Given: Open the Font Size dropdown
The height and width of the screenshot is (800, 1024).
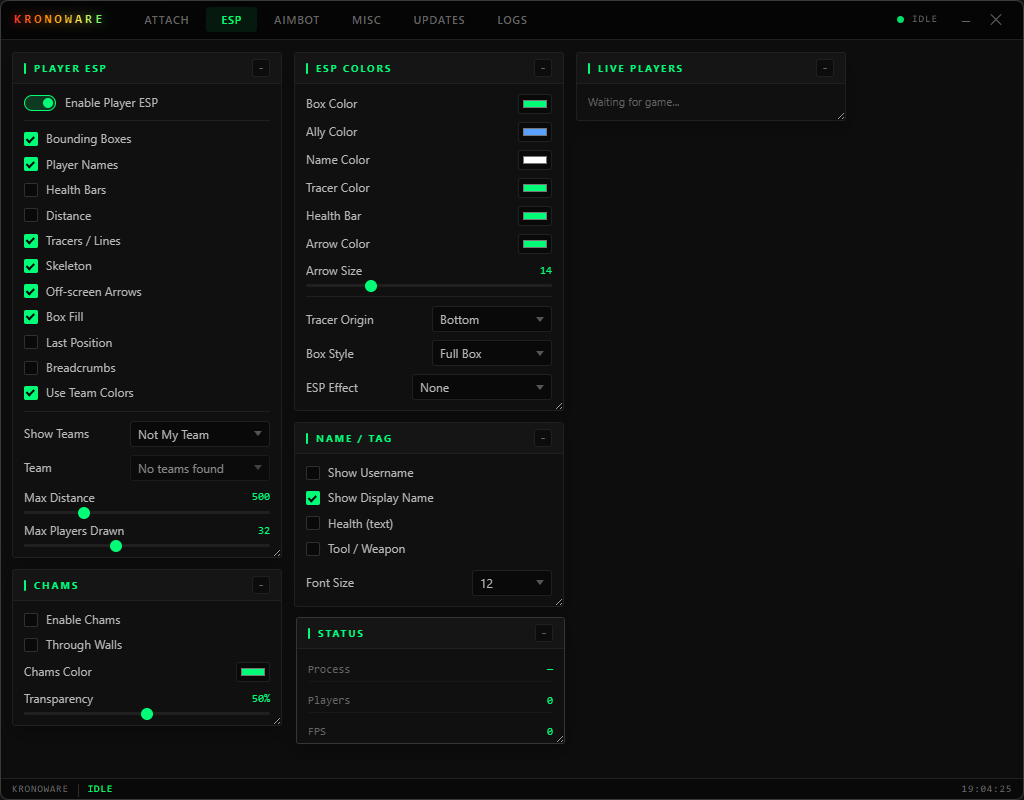Looking at the screenshot, I should tap(512, 583).
